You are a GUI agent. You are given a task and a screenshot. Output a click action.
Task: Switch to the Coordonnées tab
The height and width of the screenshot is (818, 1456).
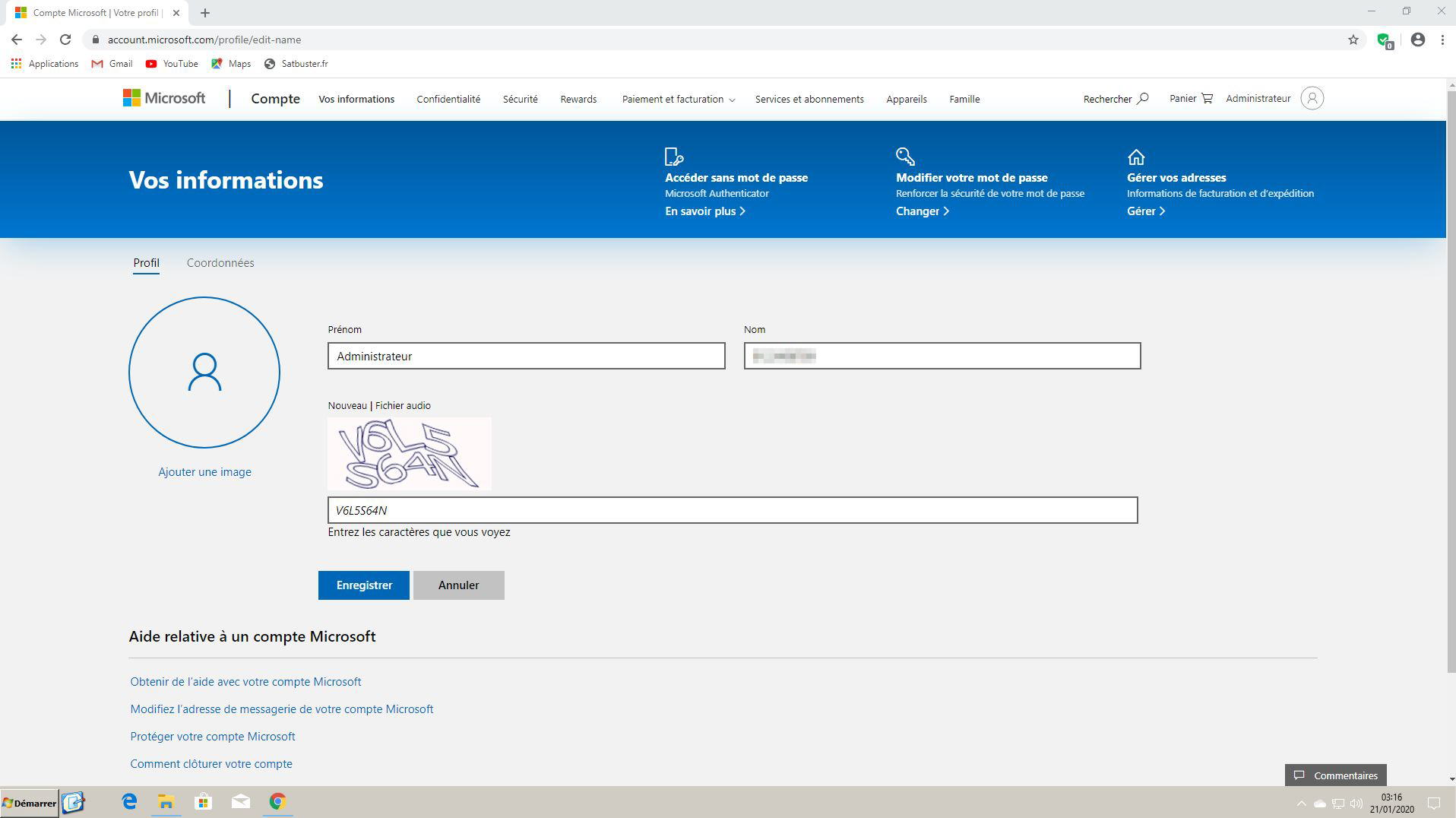point(220,263)
